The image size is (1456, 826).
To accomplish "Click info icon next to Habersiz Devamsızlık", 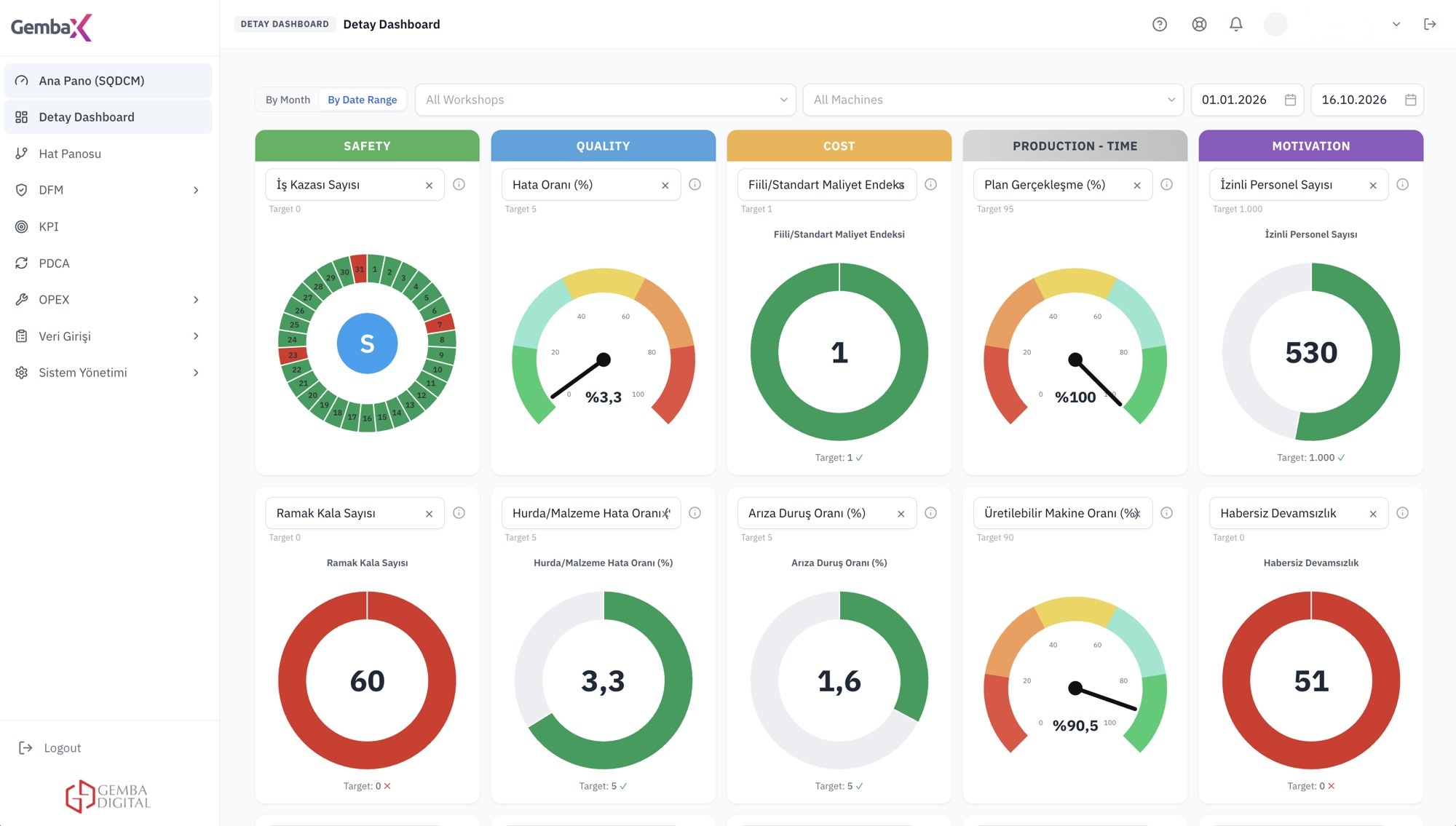I will [1402, 513].
